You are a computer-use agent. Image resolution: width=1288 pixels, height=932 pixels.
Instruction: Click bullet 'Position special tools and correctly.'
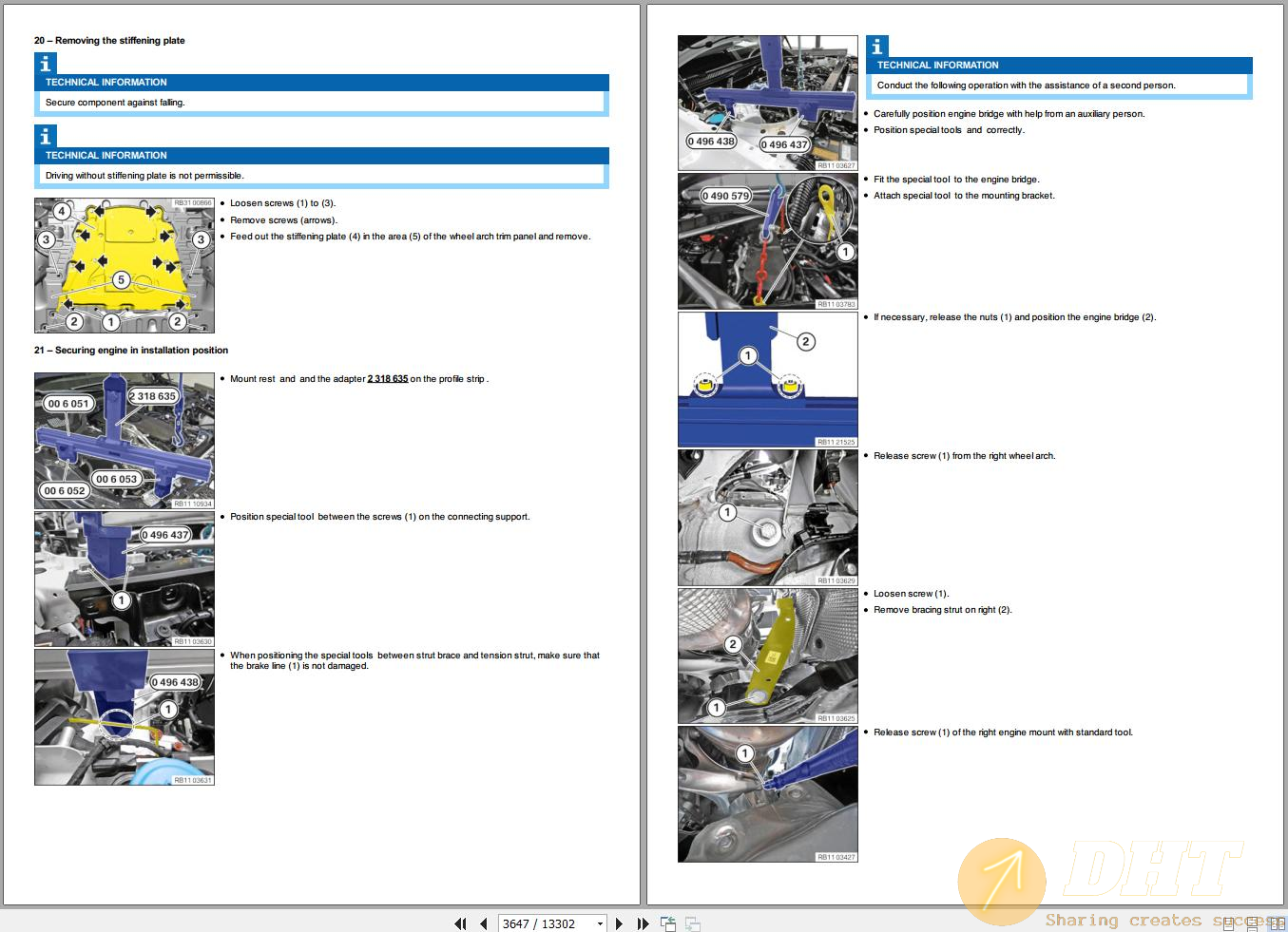pos(950,130)
